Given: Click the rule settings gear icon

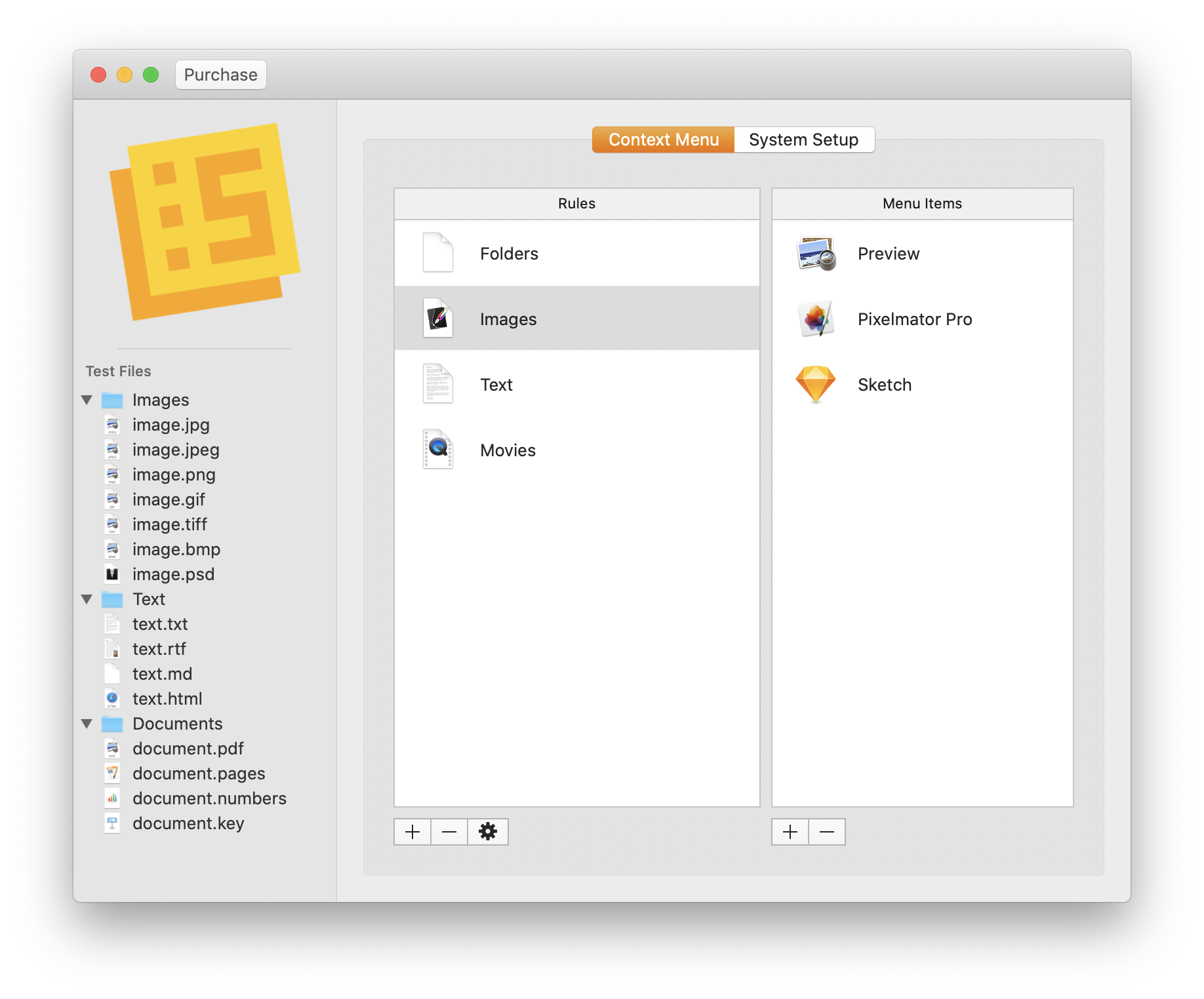Looking at the screenshot, I should click(x=488, y=832).
